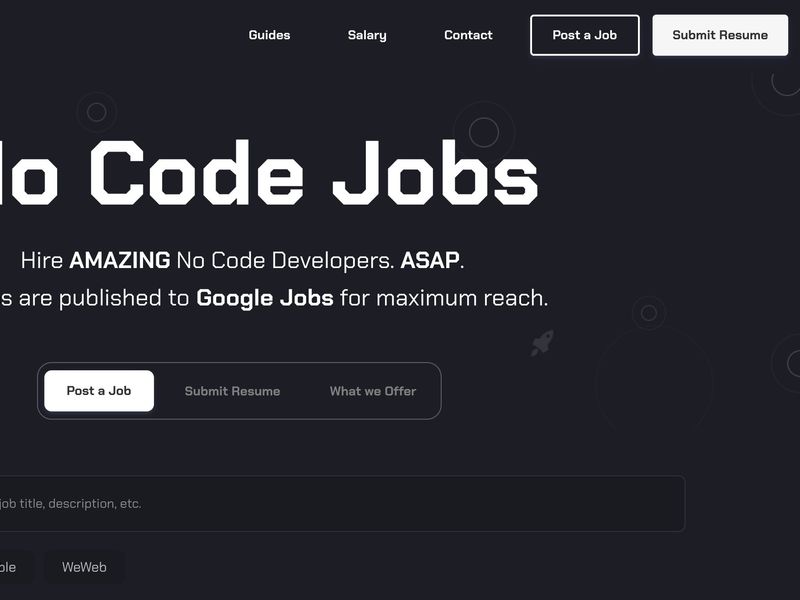The image size is (800, 600).
Task: Open the Guides navigation item
Action: pos(268,35)
